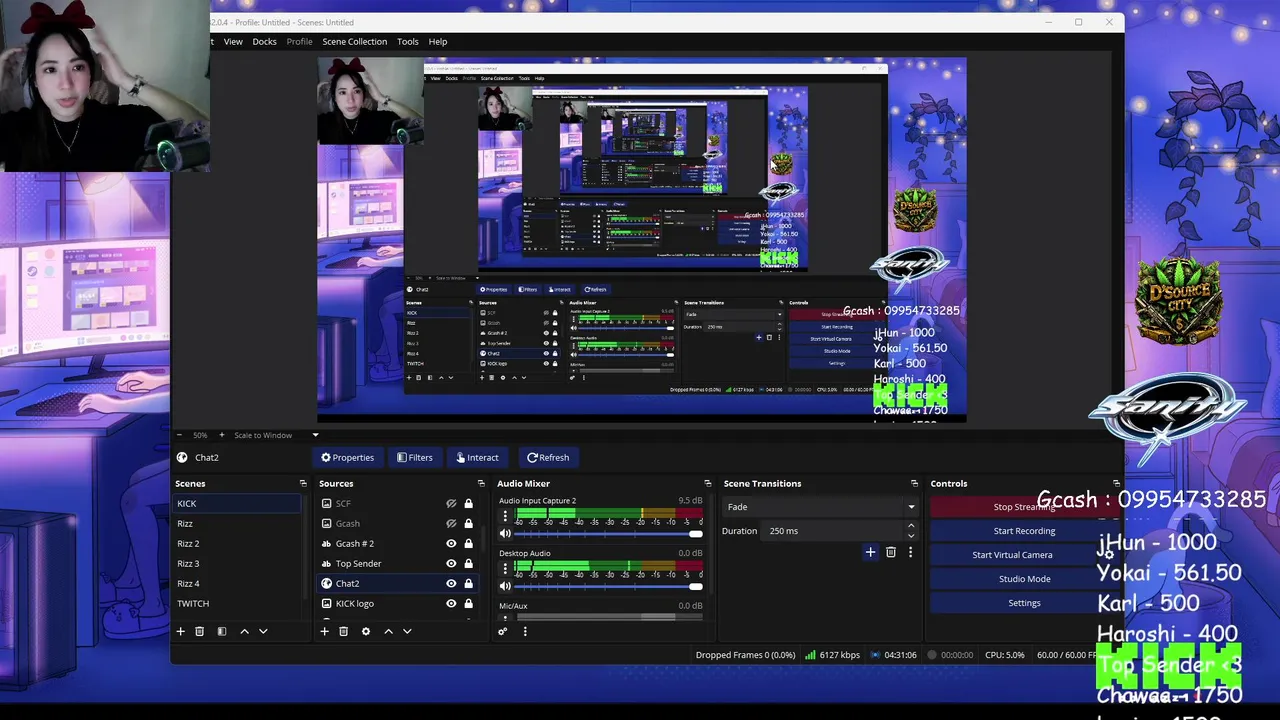The height and width of the screenshot is (720, 1280).
Task: Enable Studio Mode
Action: (x=1024, y=579)
